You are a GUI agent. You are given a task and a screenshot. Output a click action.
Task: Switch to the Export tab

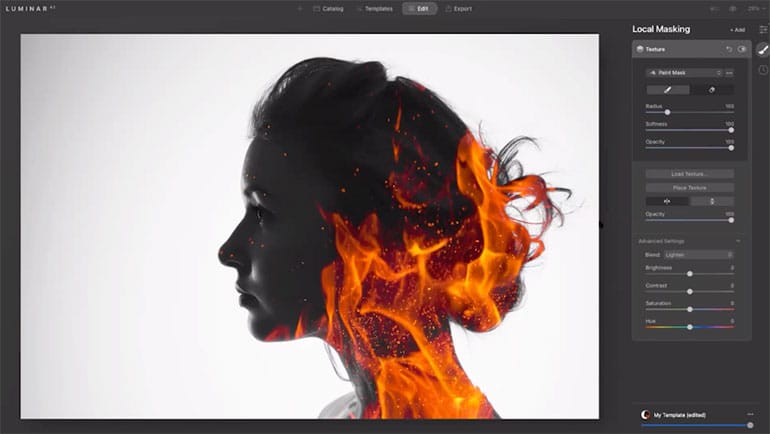(458, 8)
